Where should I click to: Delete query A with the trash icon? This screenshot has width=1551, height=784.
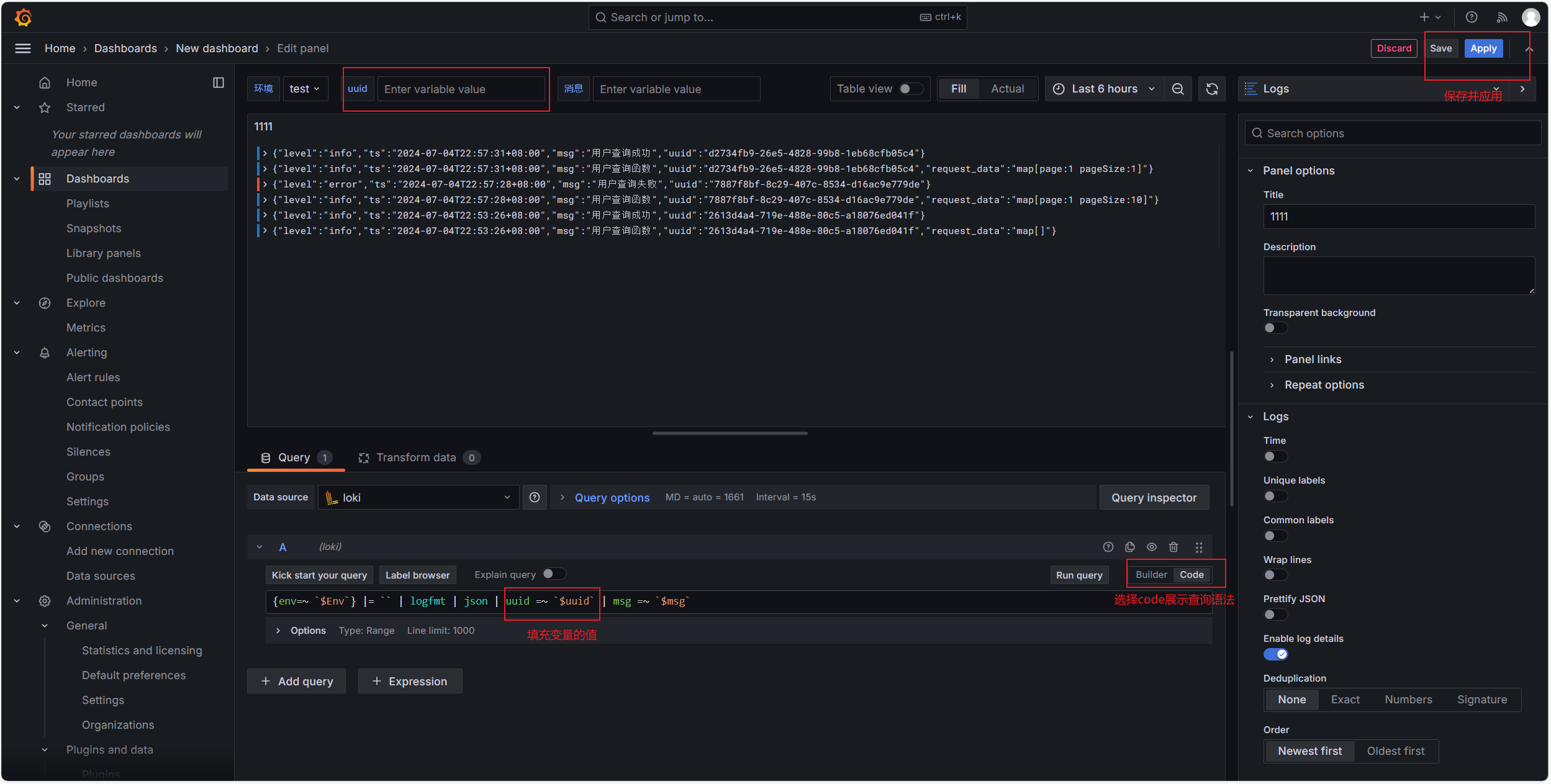click(1173, 547)
